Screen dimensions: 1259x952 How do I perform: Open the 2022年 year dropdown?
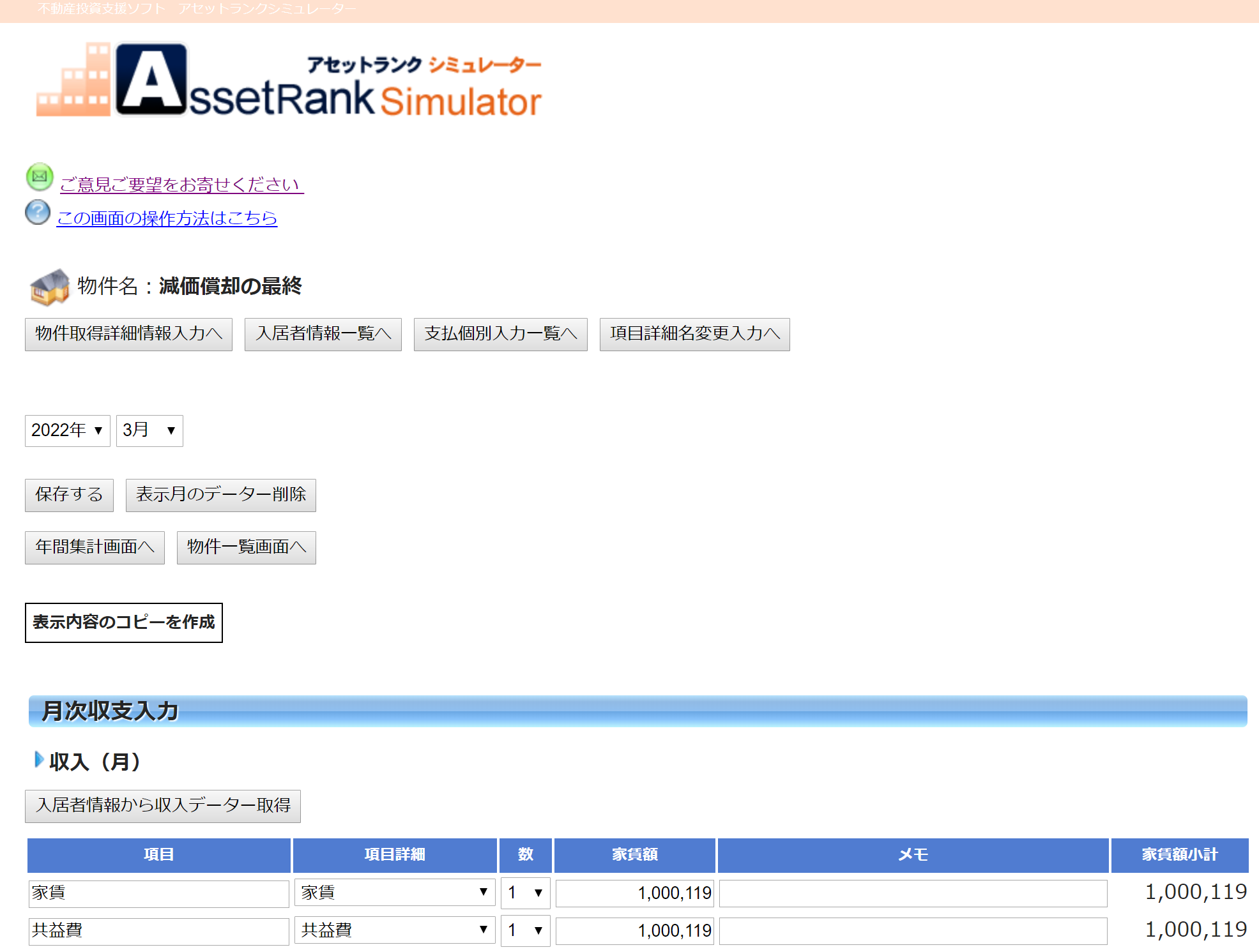pyautogui.click(x=67, y=431)
